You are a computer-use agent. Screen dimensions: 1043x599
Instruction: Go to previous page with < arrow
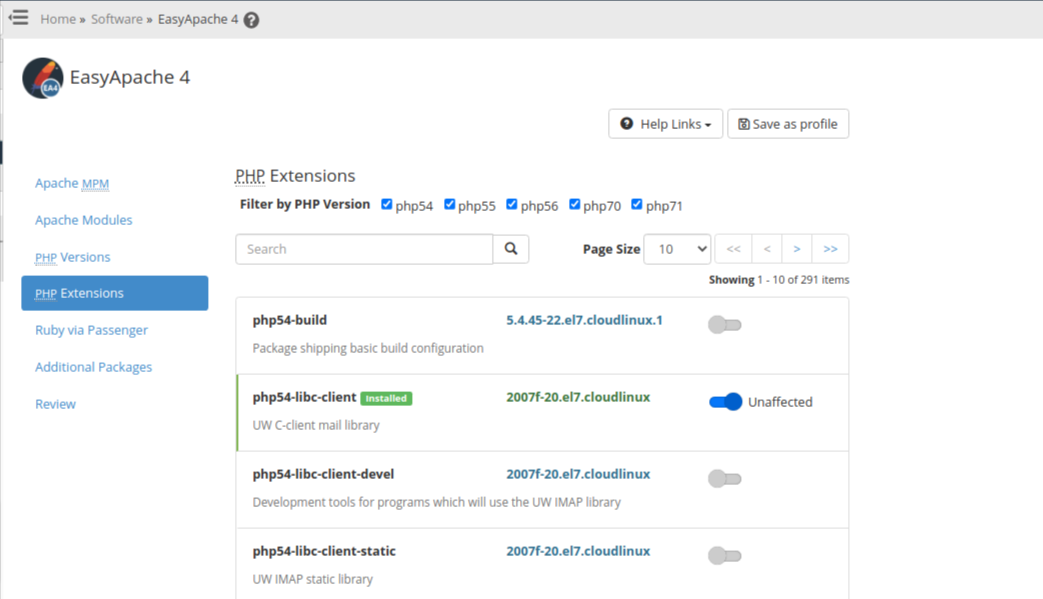767,249
